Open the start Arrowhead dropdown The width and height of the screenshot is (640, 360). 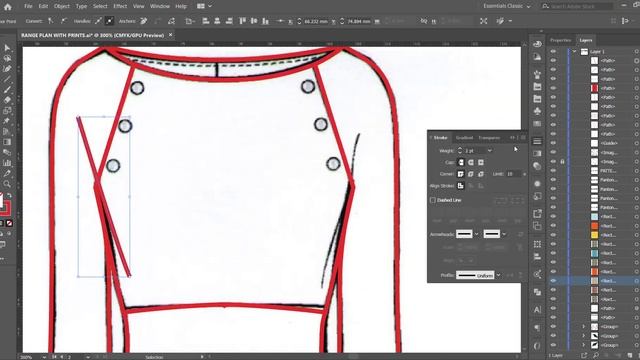476,234
